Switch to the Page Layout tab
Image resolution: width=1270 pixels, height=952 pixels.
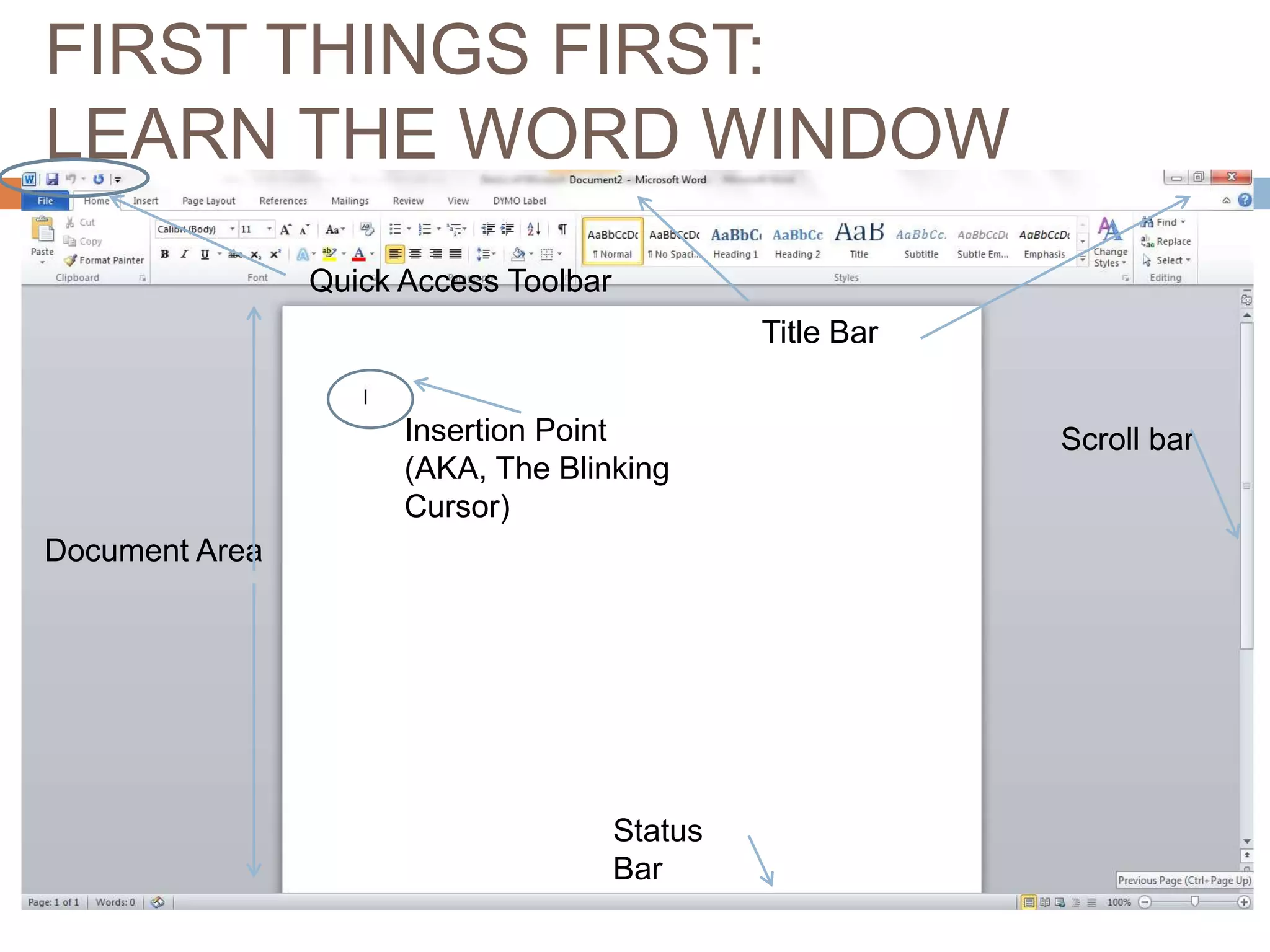[x=208, y=201]
